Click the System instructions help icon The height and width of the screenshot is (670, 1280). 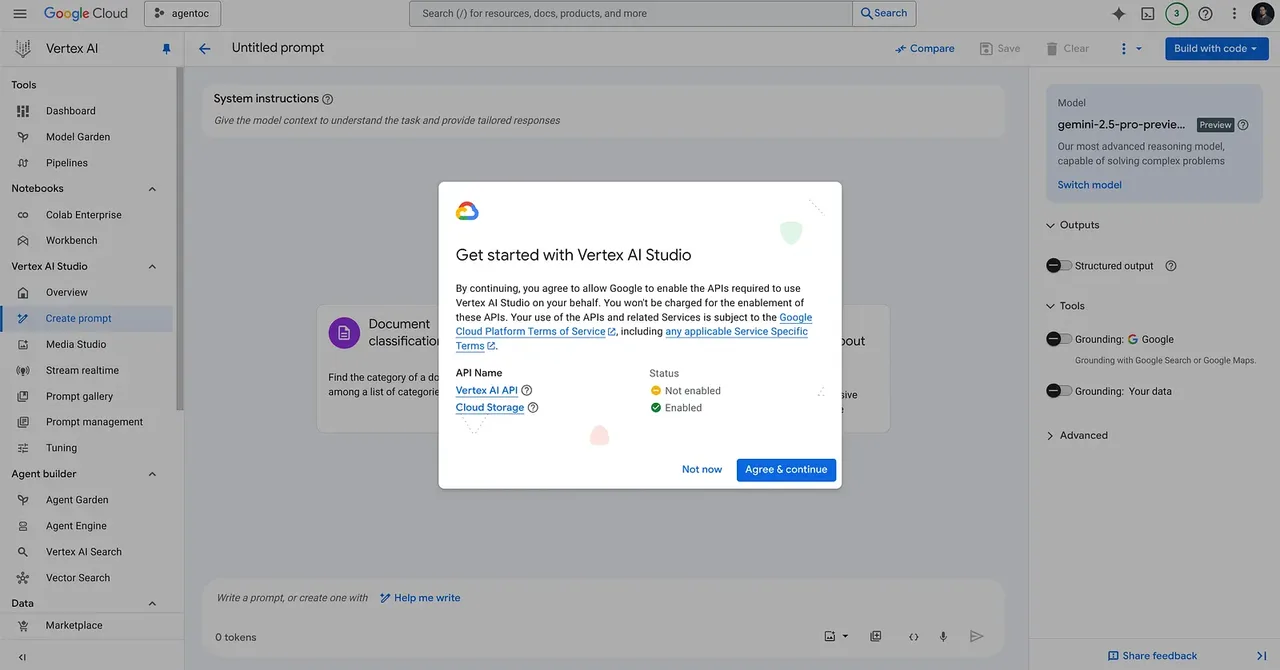pos(328,99)
